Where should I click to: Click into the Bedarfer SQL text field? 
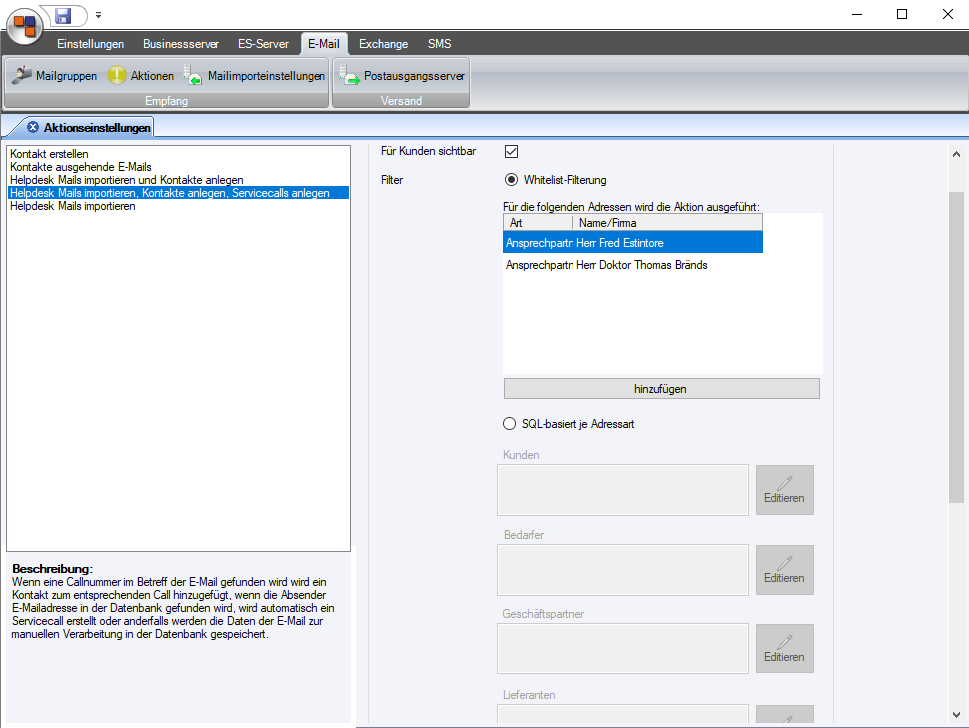[x=623, y=570]
